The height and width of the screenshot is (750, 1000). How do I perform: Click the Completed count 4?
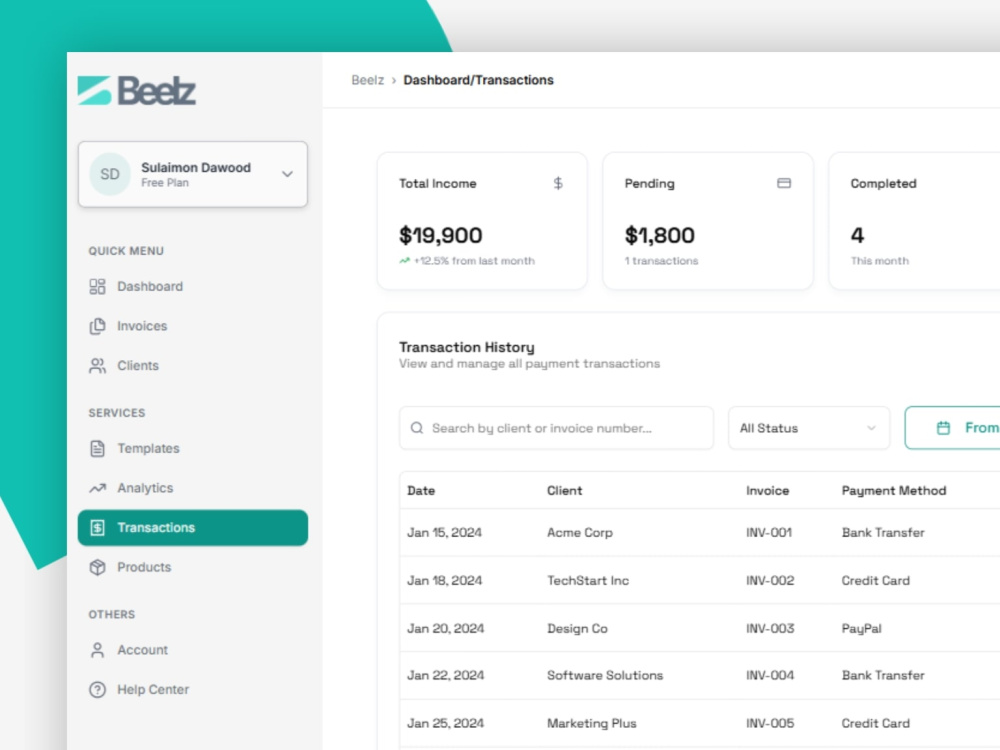(x=857, y=235)
